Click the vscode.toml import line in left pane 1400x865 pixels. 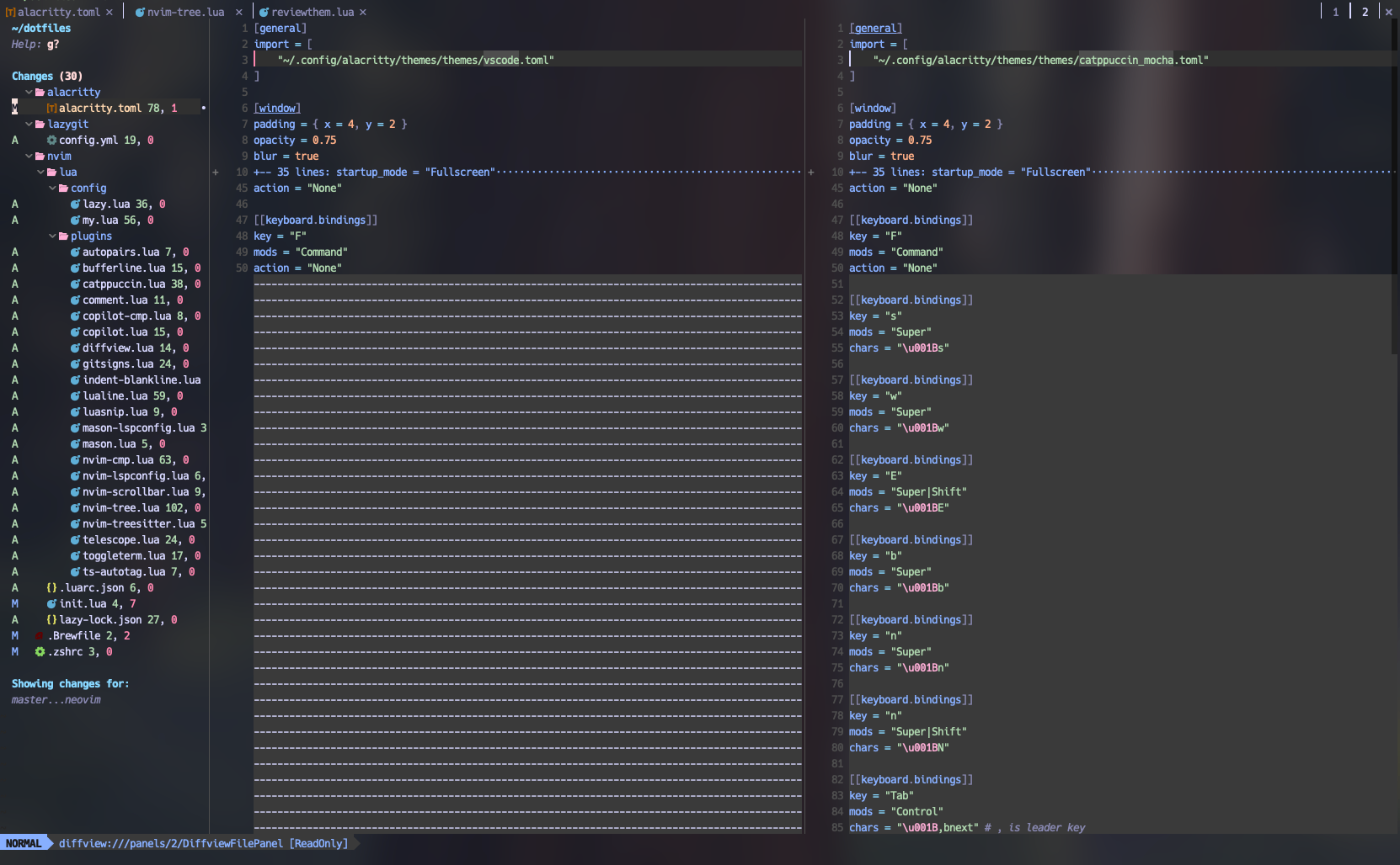click(415, 60)
